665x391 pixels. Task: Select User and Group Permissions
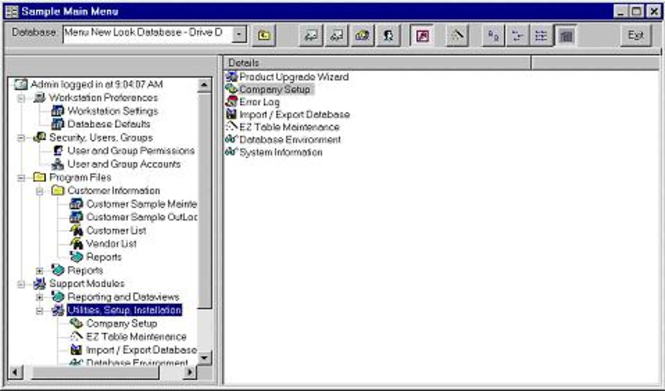[x=131, y=151]
